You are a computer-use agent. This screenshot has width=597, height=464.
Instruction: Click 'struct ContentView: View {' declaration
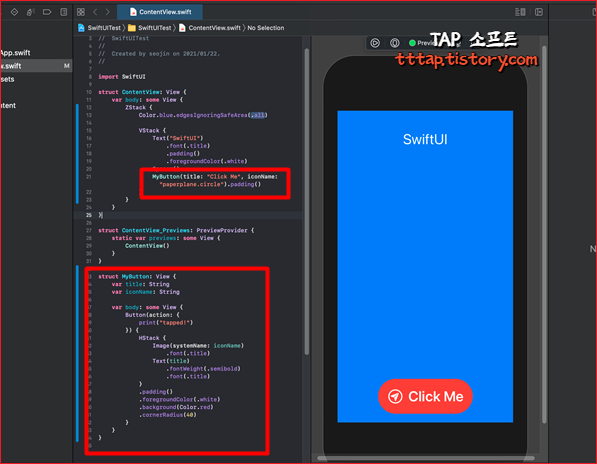coord(142,92)
